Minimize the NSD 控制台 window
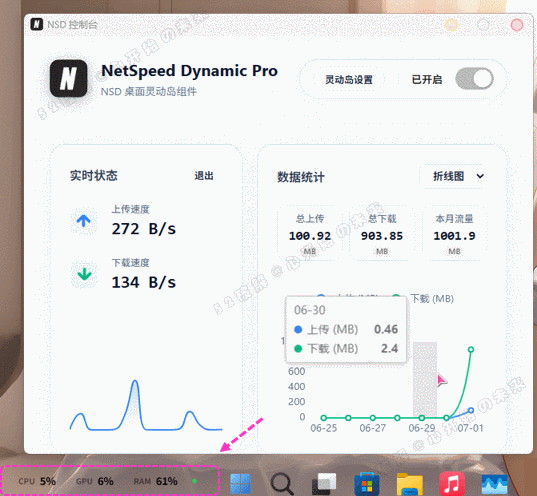 pos(451,25)
